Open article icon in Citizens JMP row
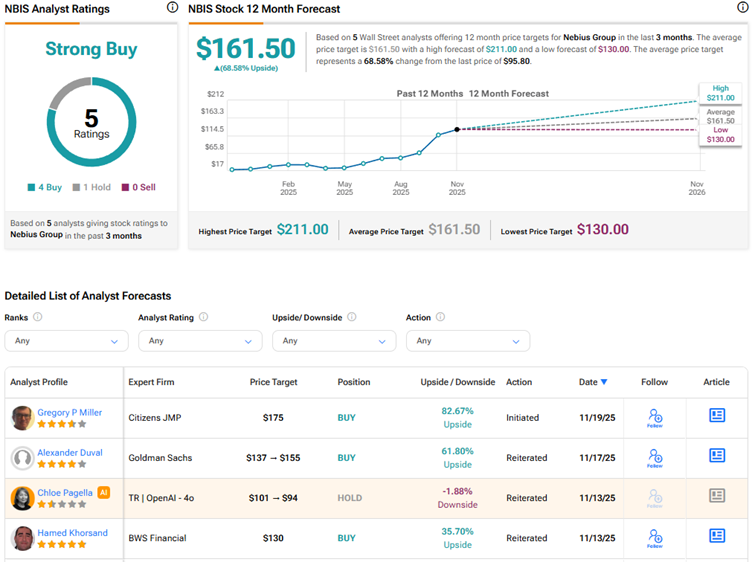The height and width of the screenshot is (562, 752). [717, 415]
